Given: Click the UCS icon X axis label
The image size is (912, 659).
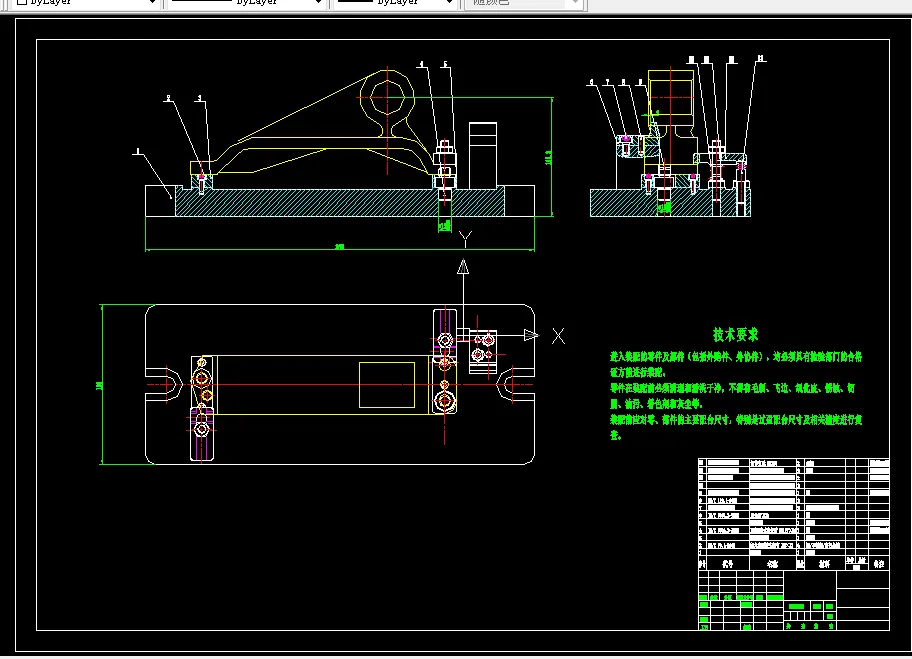Looking at the screenshot, I should [x=558, y=336].
